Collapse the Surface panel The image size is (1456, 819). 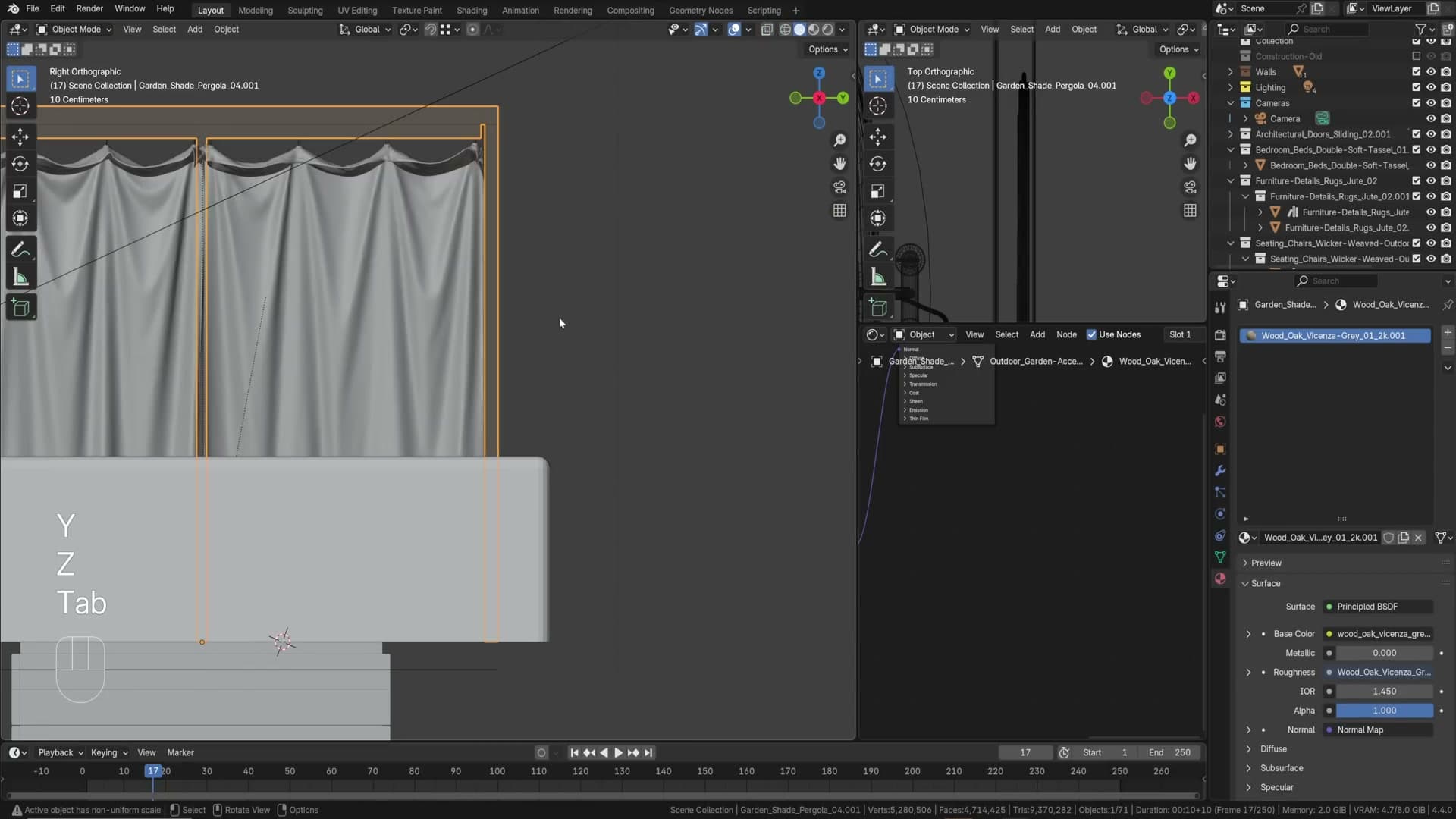point(1265,584)
